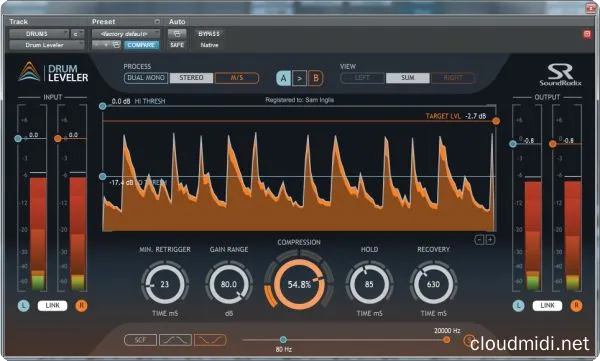Screen dimensions: 600x361
Task: Click the TARGET LVL orange handle
Action: coord(496,121)
